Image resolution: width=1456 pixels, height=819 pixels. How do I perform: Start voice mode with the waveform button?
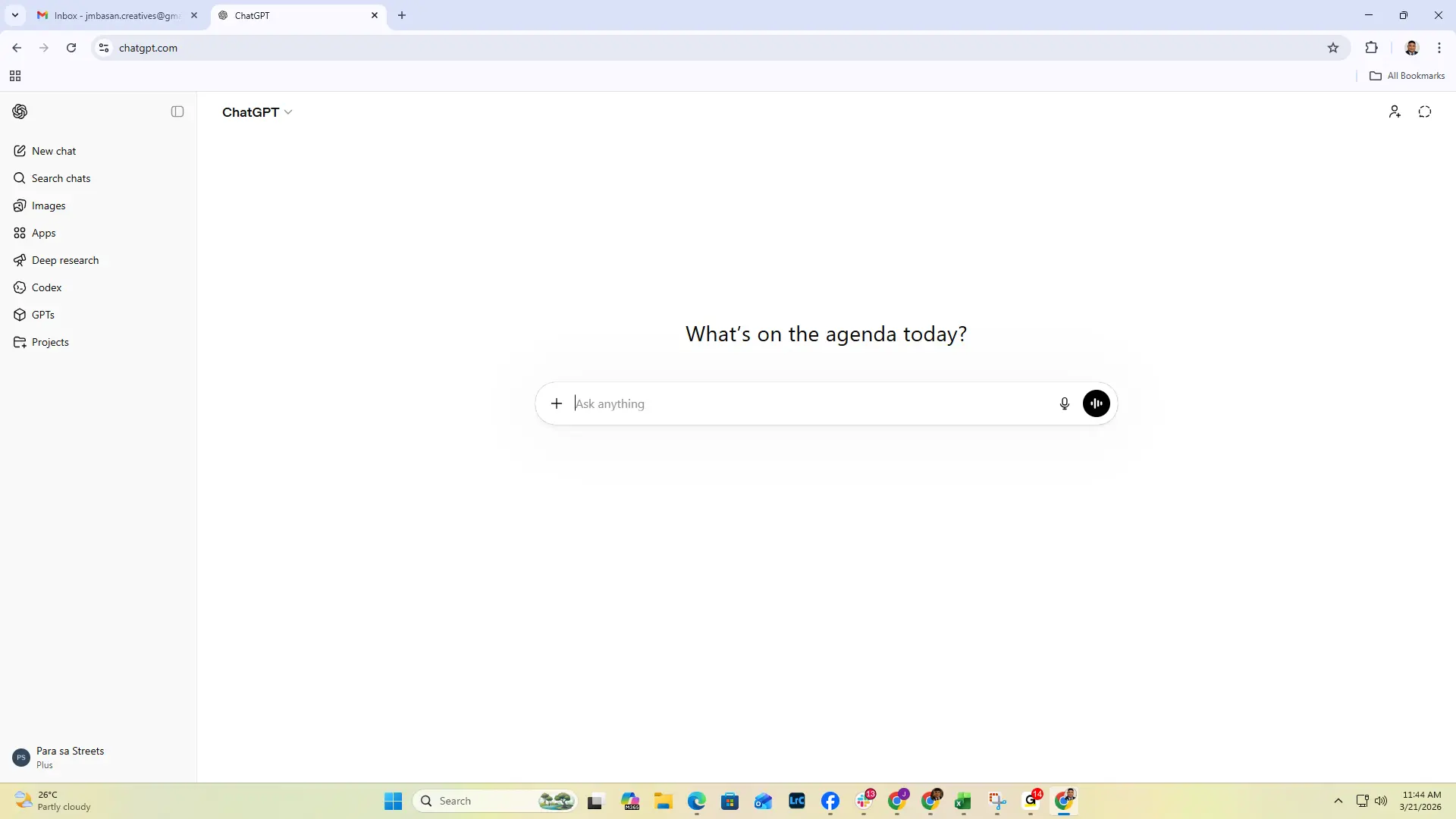click(1097, 403)
